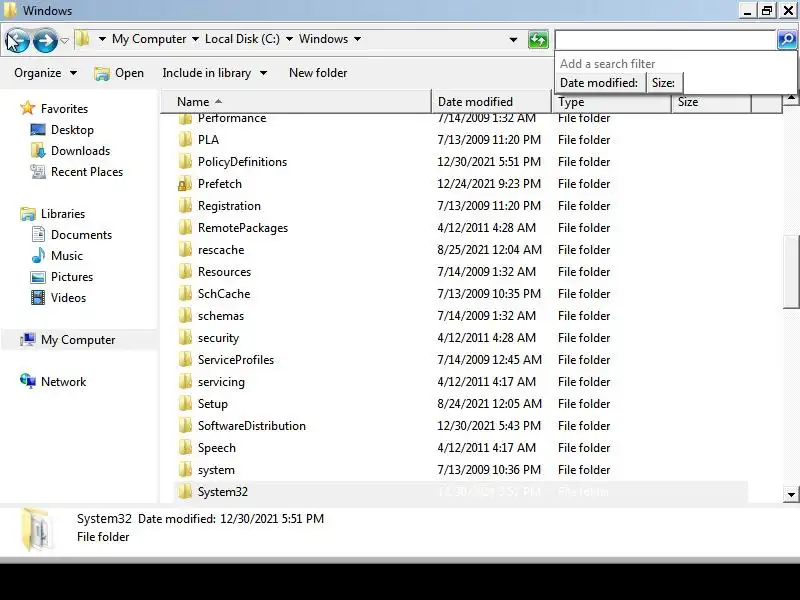This screenshot has height=600, width=800.
Task: Select the PLA folder icon
Action: 185,140
